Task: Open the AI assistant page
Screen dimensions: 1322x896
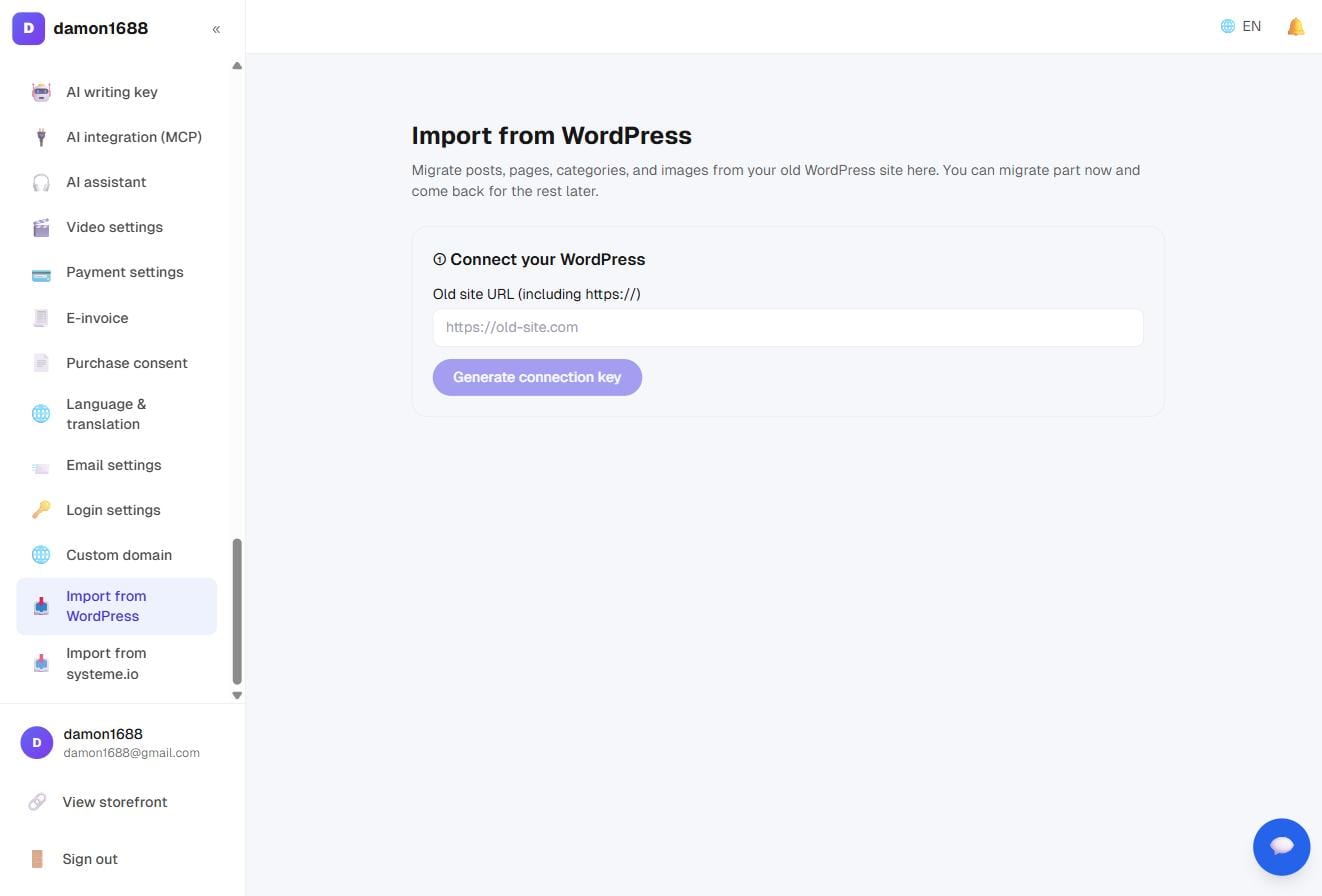Action: (116, 182)
